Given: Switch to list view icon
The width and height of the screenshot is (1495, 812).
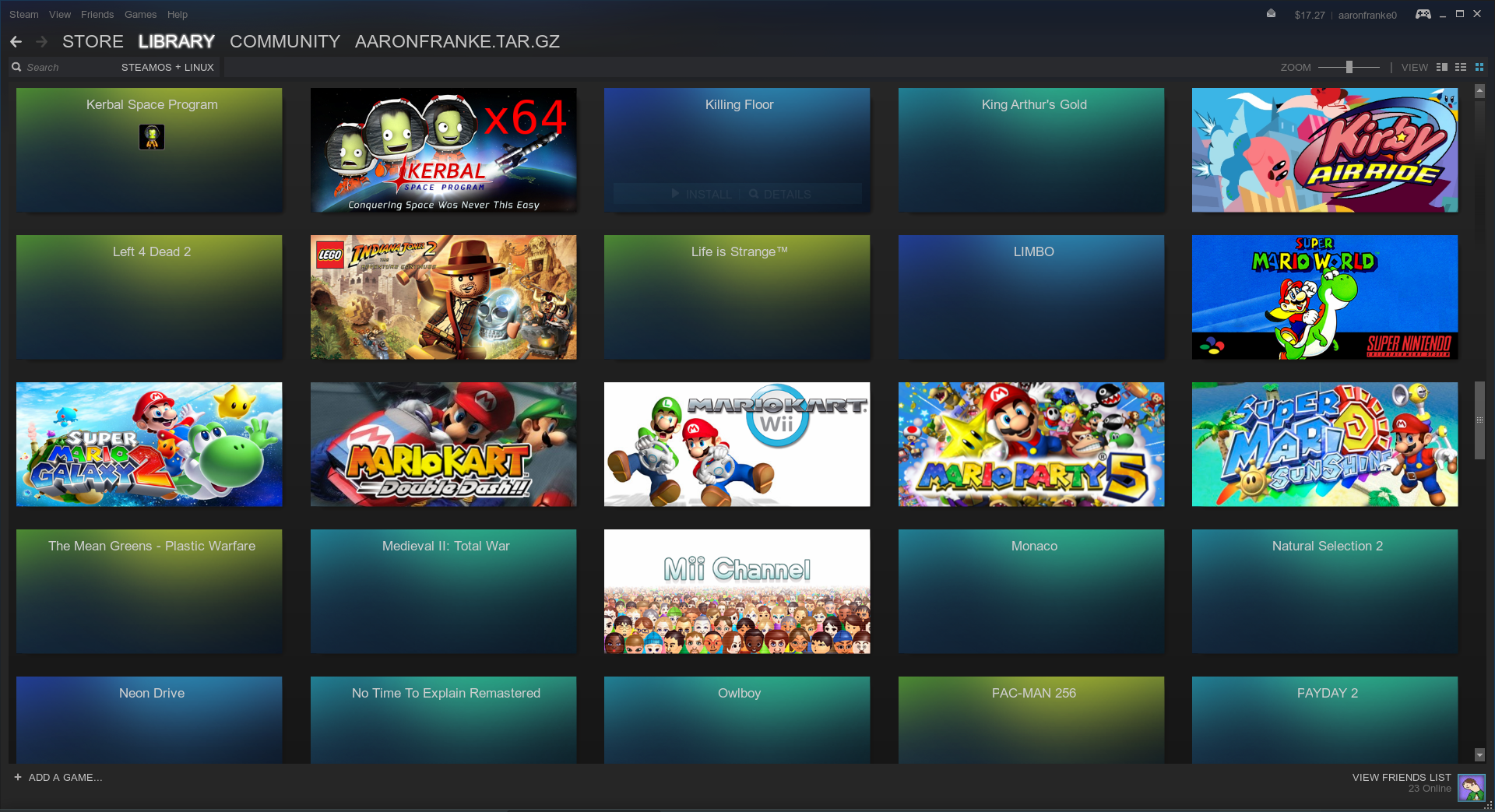Looking at the screenshot, I should (x=1461, y=68).
